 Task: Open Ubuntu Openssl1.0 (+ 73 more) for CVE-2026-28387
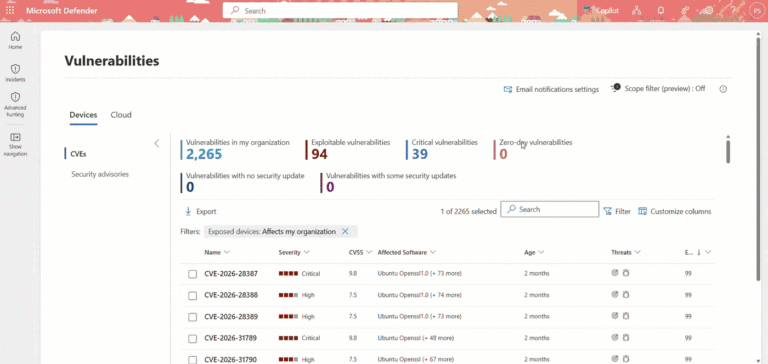[x=419, y=273]
